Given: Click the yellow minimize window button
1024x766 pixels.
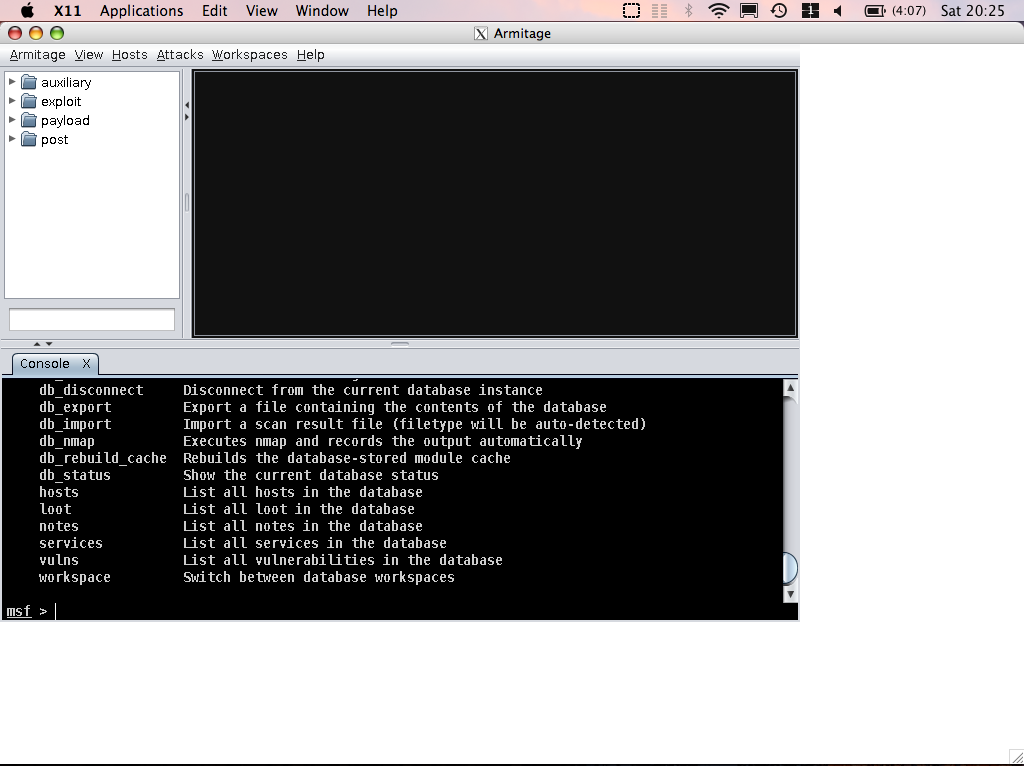Looking at the screenshot, I should 36,33.
